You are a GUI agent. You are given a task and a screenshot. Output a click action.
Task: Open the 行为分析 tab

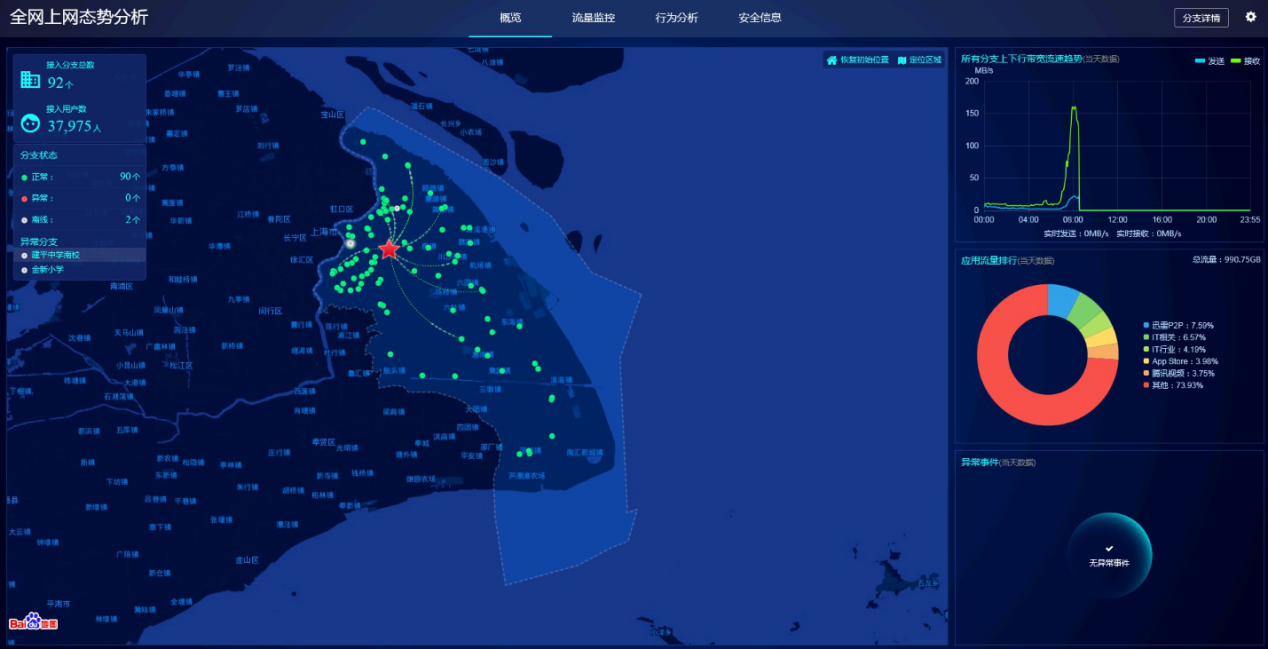(676, 18)
